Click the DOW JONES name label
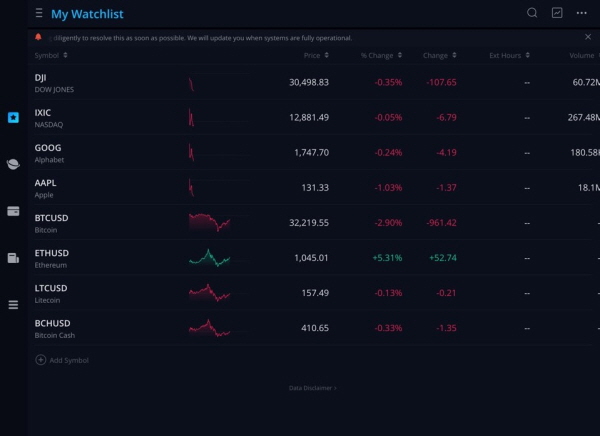Image resolution: width=600 pixels, height=436 pixels. [x=54, y=90]
